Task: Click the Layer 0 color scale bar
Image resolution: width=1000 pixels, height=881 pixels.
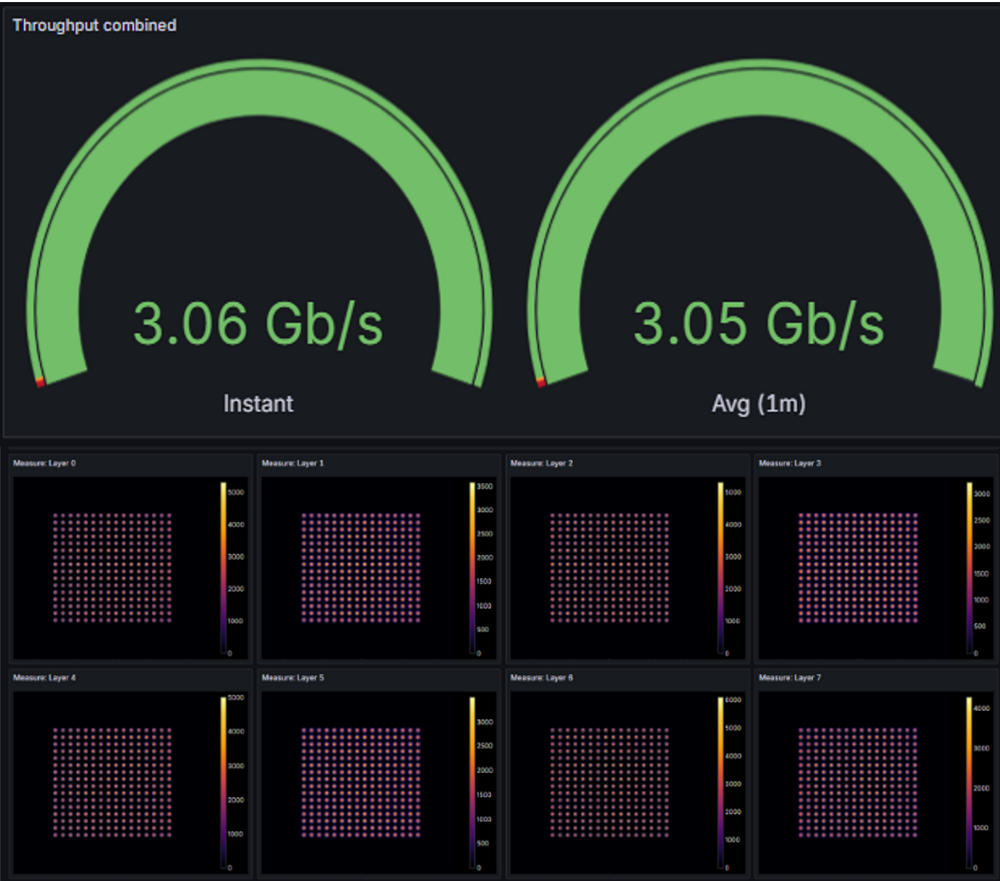Action: tap(223, 568)
